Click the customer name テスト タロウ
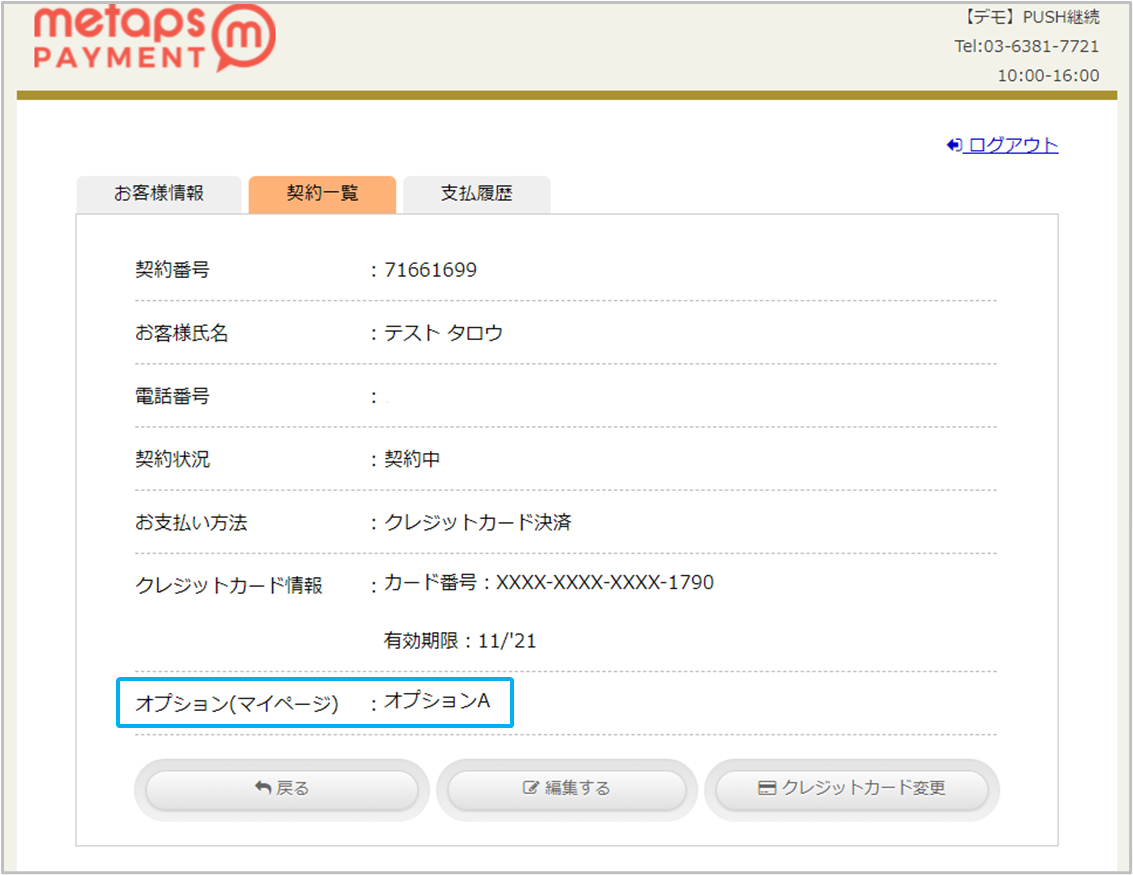Screen dimensions: 1133x875 (x=443, y=333)
